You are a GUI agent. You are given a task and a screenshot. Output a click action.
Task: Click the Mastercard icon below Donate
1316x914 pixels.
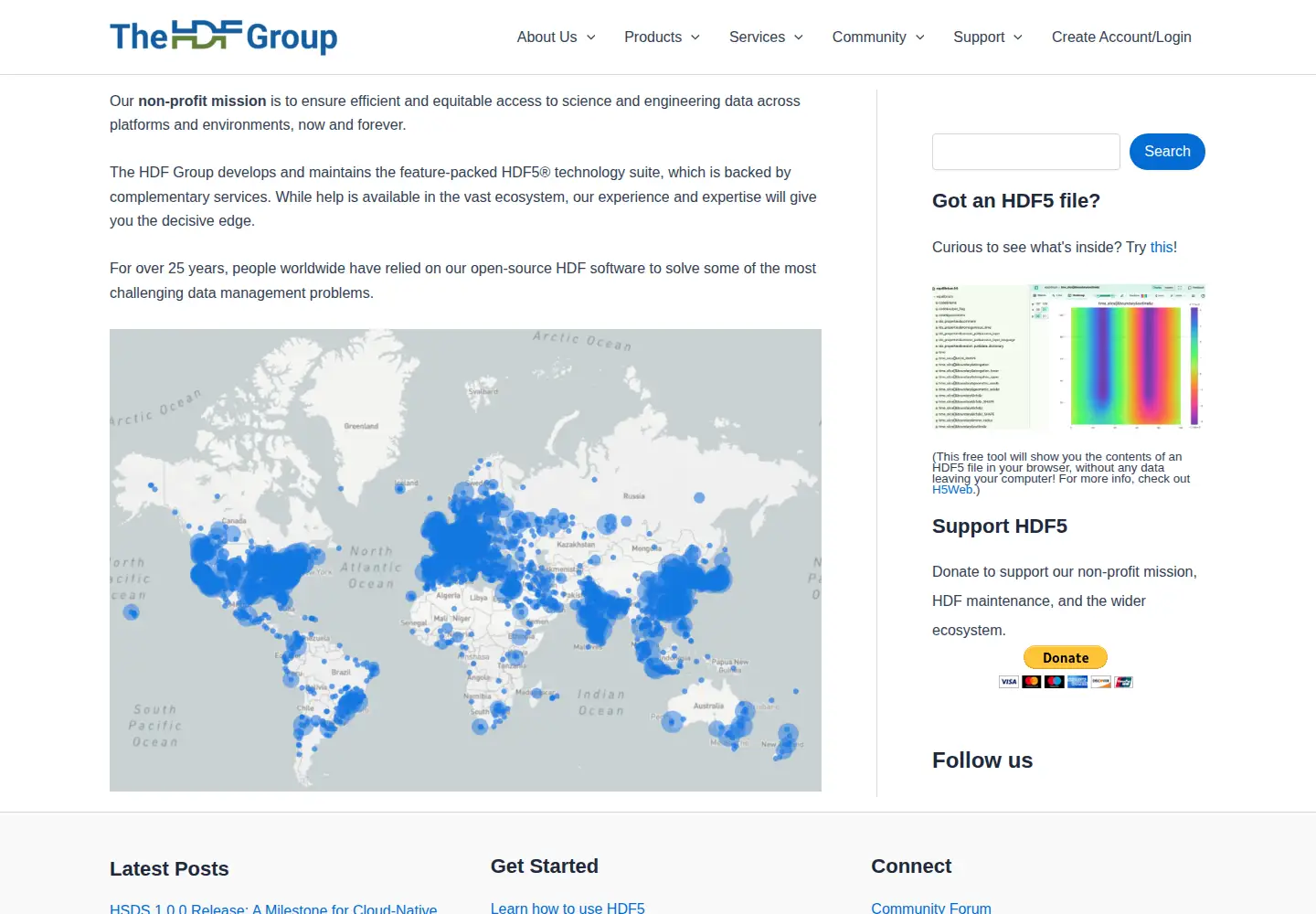point(1032,682)
